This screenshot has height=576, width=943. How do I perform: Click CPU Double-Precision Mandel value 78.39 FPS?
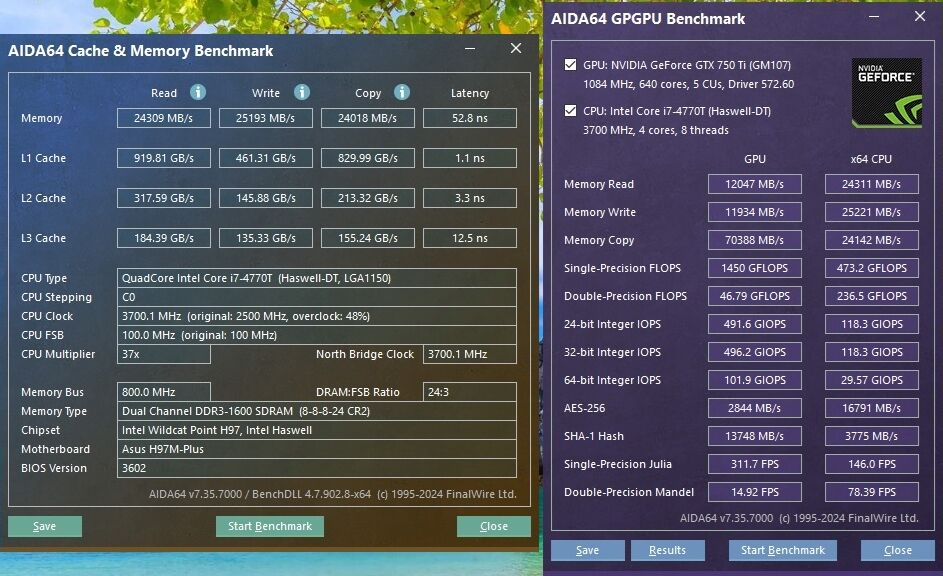871,492
